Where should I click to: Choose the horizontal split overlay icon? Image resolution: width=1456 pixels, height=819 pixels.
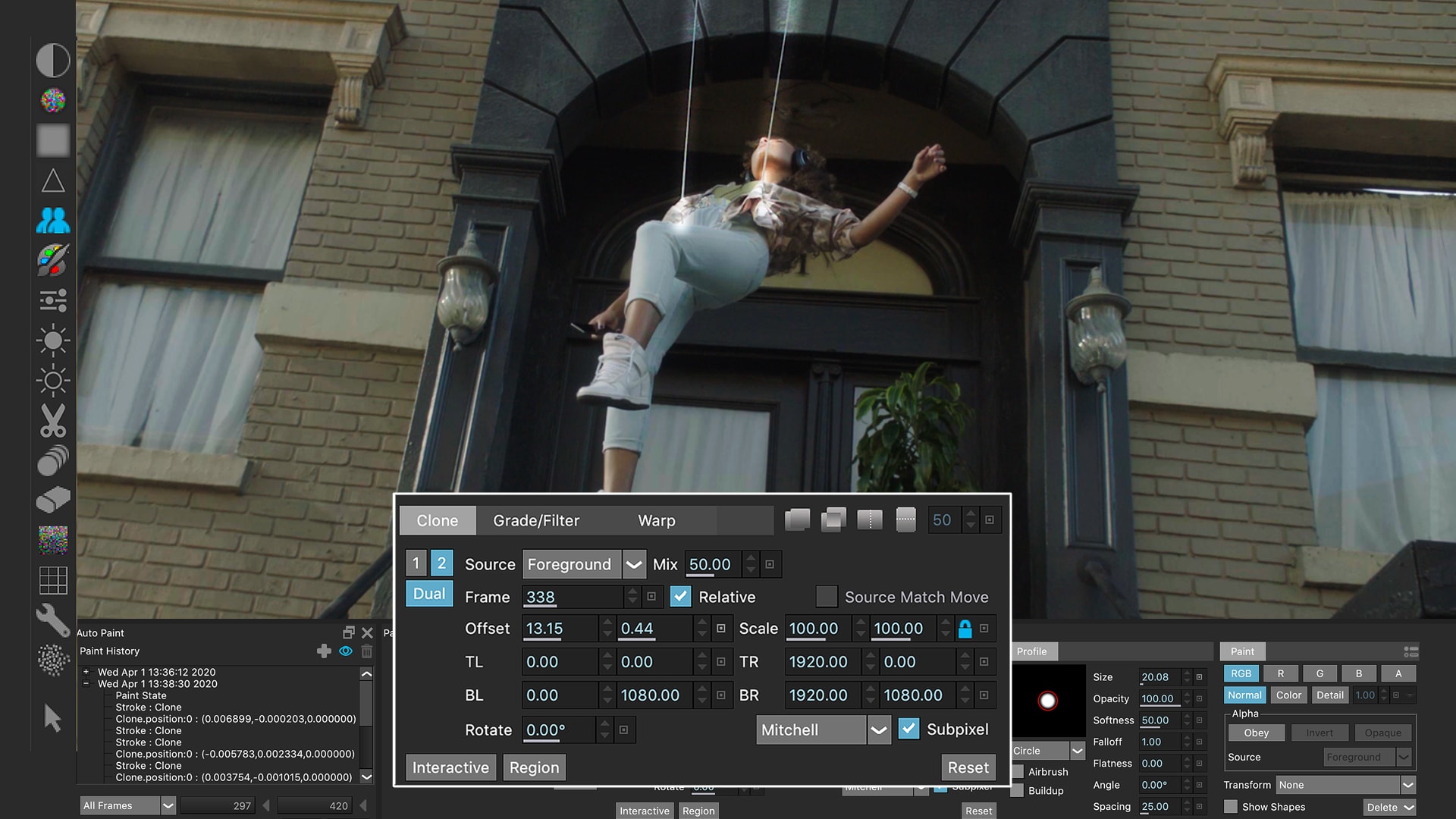[906, 520]
